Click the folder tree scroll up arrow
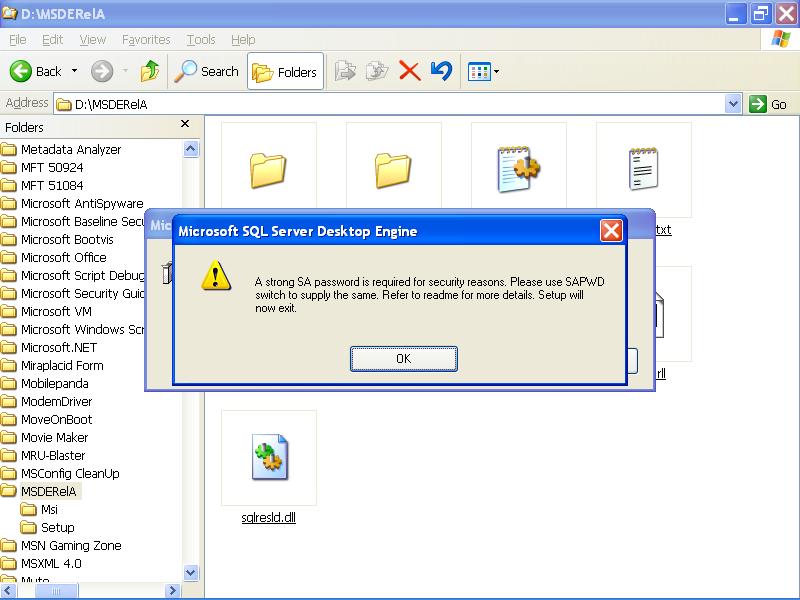This screenshot has width=800, height=600. click(191, 149)
